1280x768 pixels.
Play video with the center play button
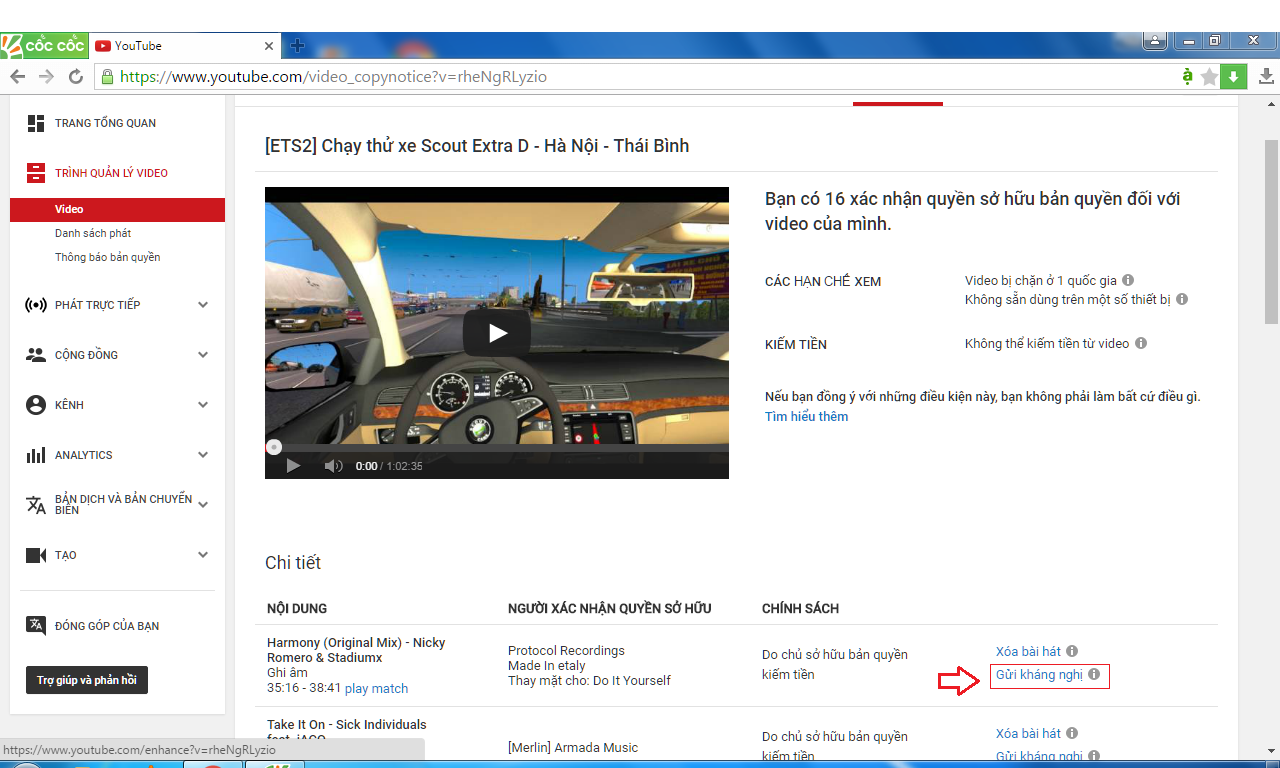[x=497, y=333]
